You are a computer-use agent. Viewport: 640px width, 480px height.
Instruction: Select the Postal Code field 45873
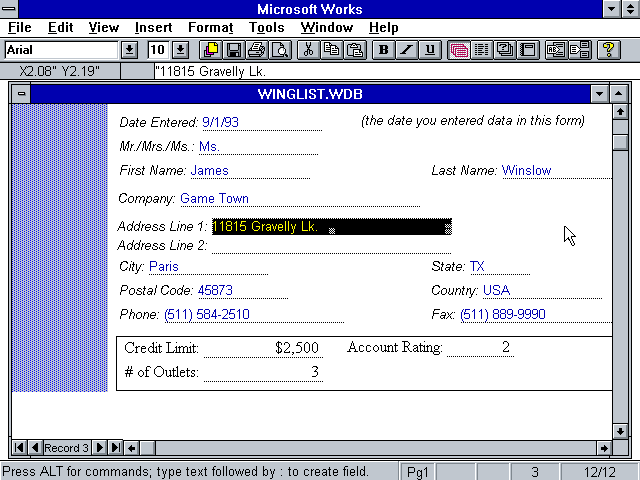(242, 291)
